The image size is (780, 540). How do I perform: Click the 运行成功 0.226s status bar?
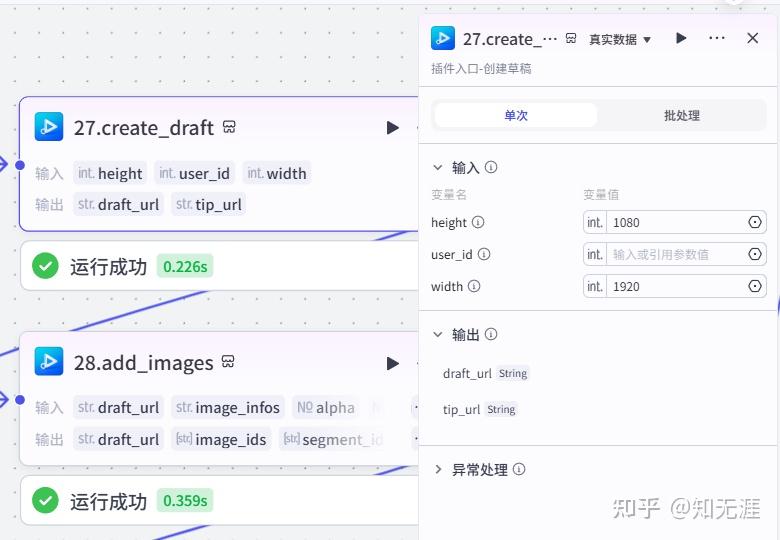[x=219, y=266]
